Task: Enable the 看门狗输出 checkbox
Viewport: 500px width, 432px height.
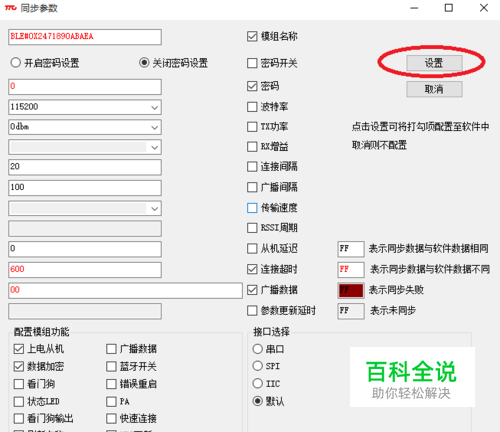Action: (19, 419)
